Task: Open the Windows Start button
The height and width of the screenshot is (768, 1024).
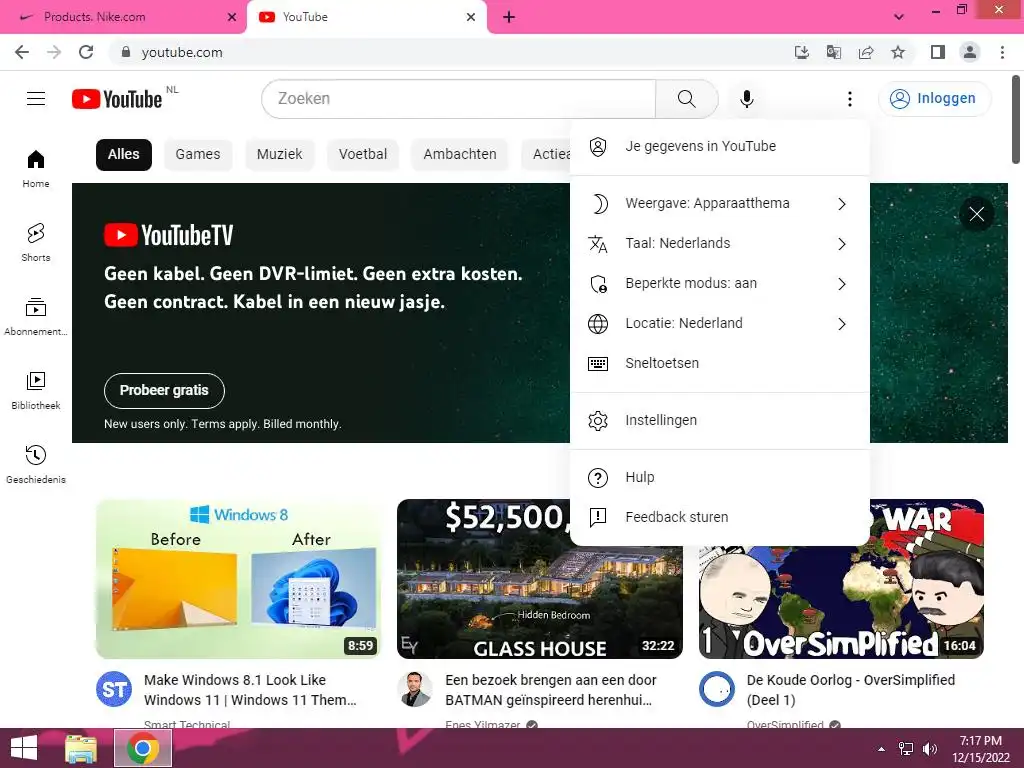Action: [24, 748]
